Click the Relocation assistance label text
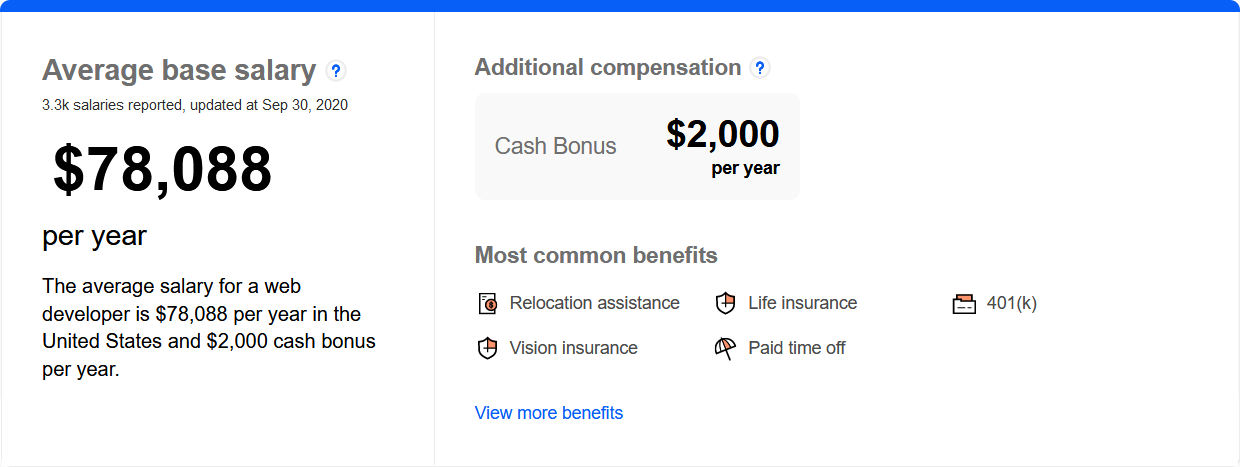 594,303
